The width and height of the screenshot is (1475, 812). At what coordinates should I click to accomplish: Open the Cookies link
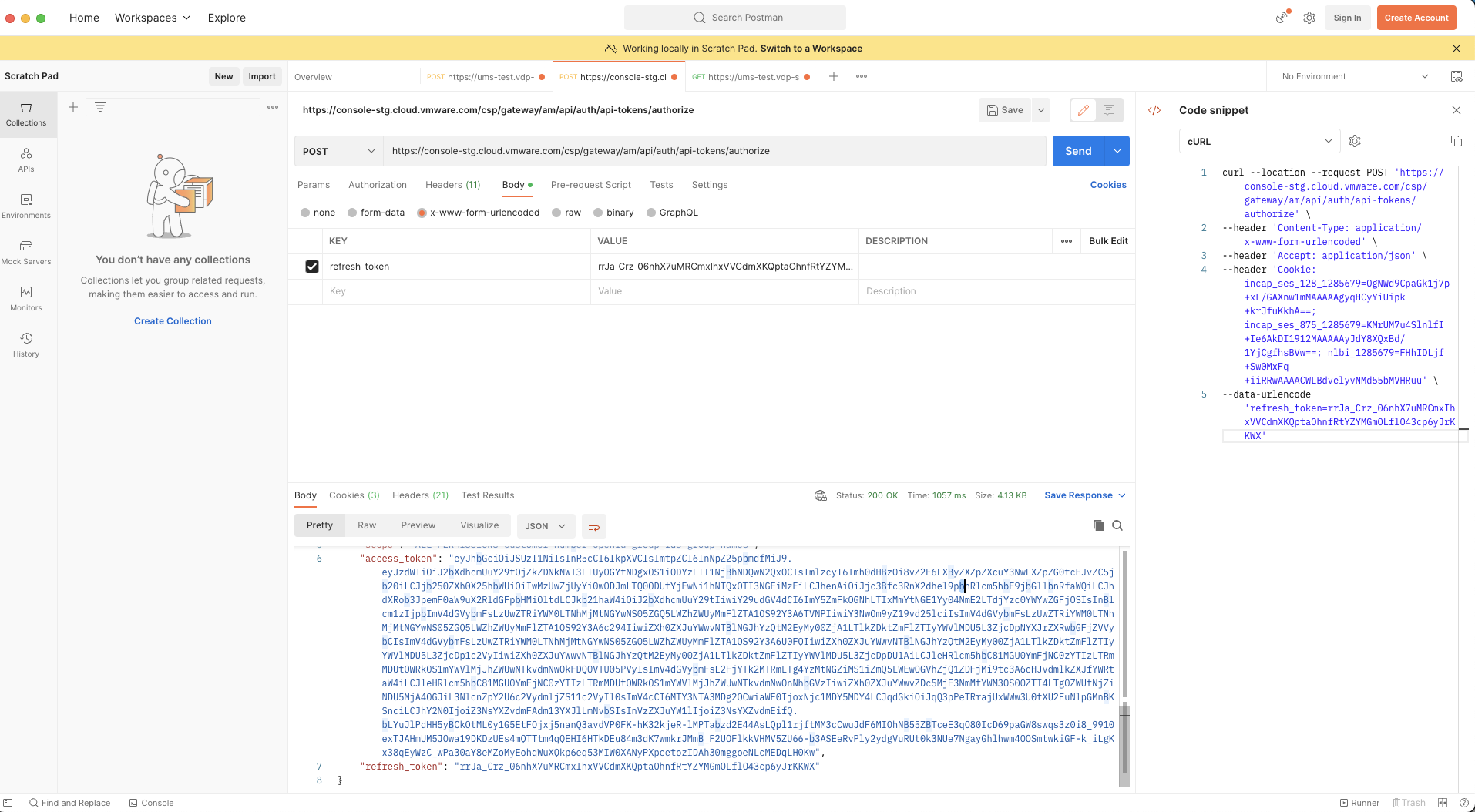pyautogui.click(x=1108, y=185)
